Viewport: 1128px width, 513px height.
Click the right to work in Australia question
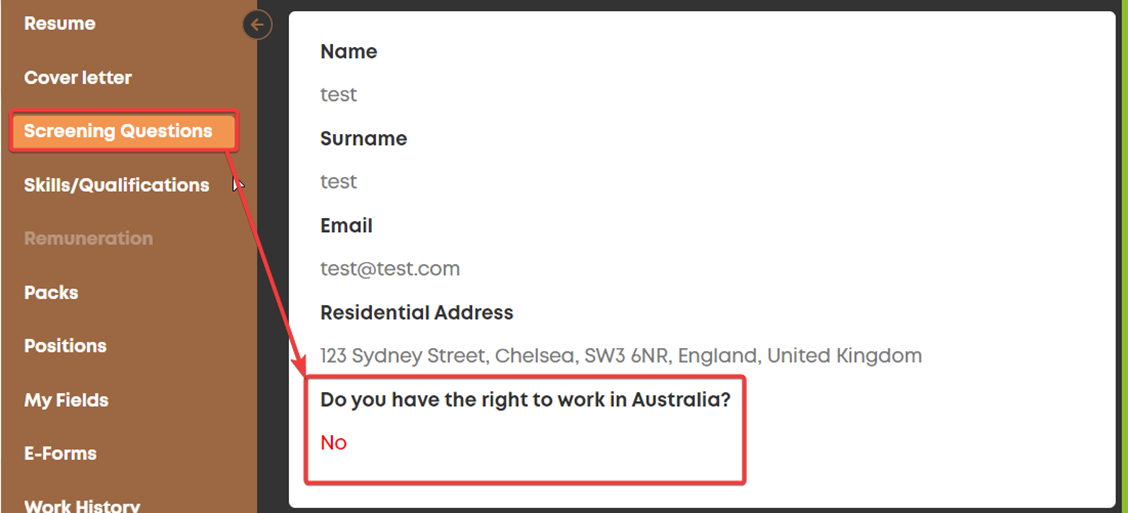tap(525, 400)
